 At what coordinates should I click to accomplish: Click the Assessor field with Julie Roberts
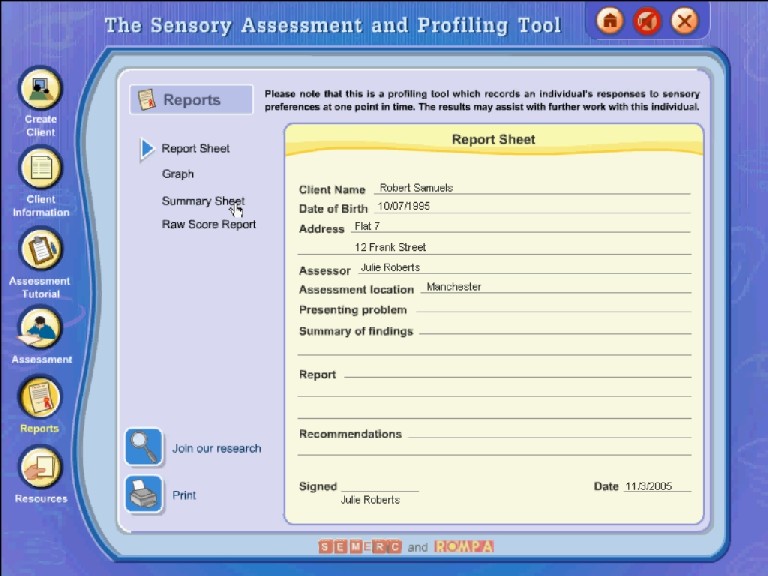coord(524,267)
